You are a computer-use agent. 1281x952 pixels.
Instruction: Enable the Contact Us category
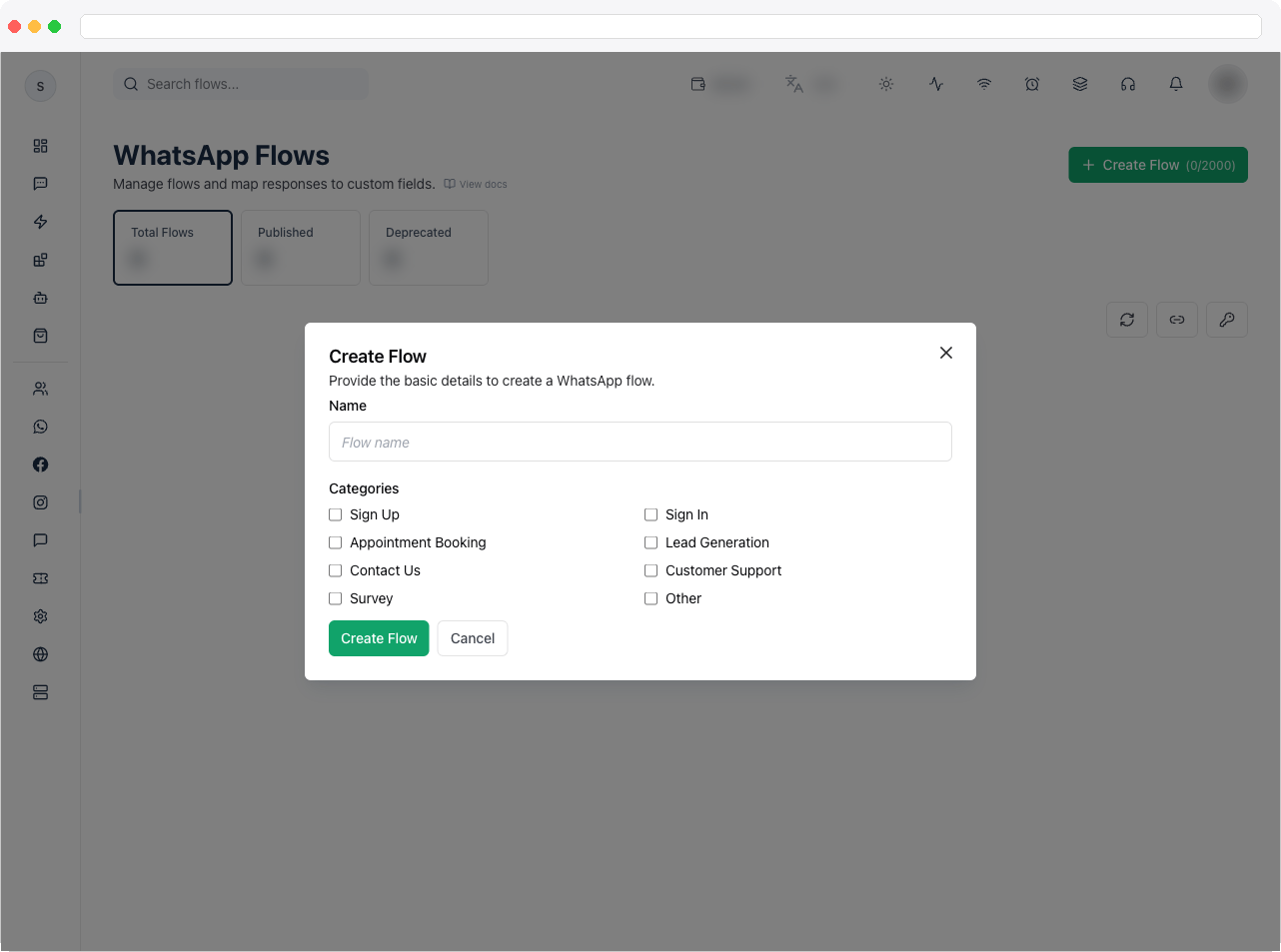pos(336,570)
